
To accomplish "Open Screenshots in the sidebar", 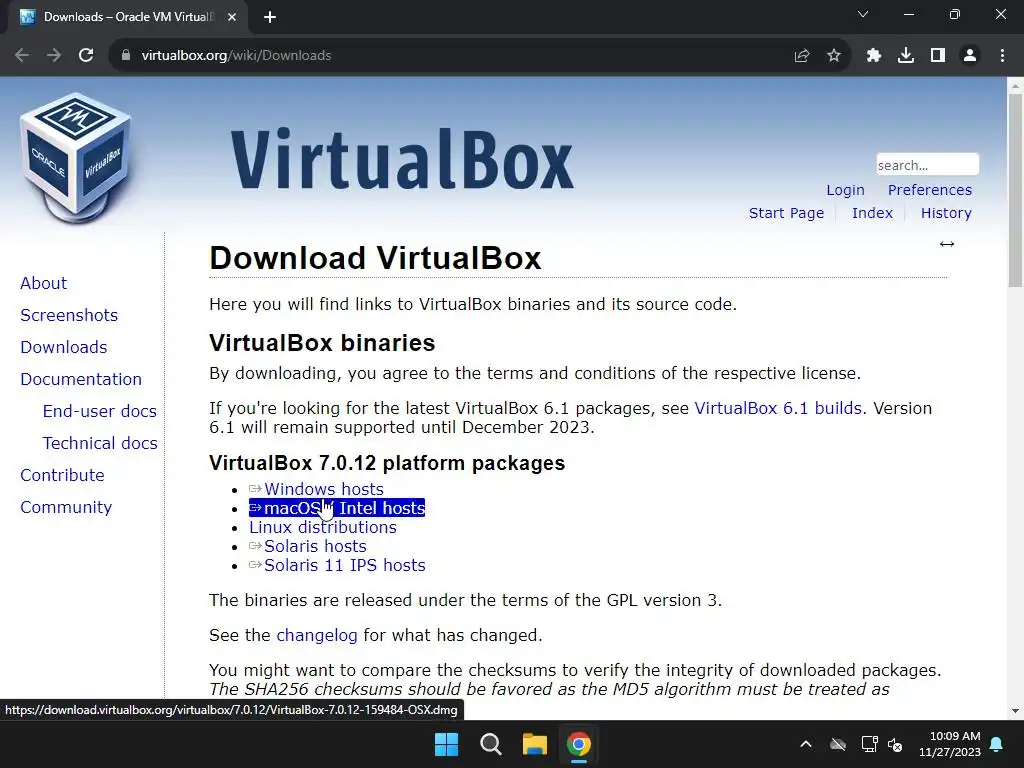I will 69,315.
